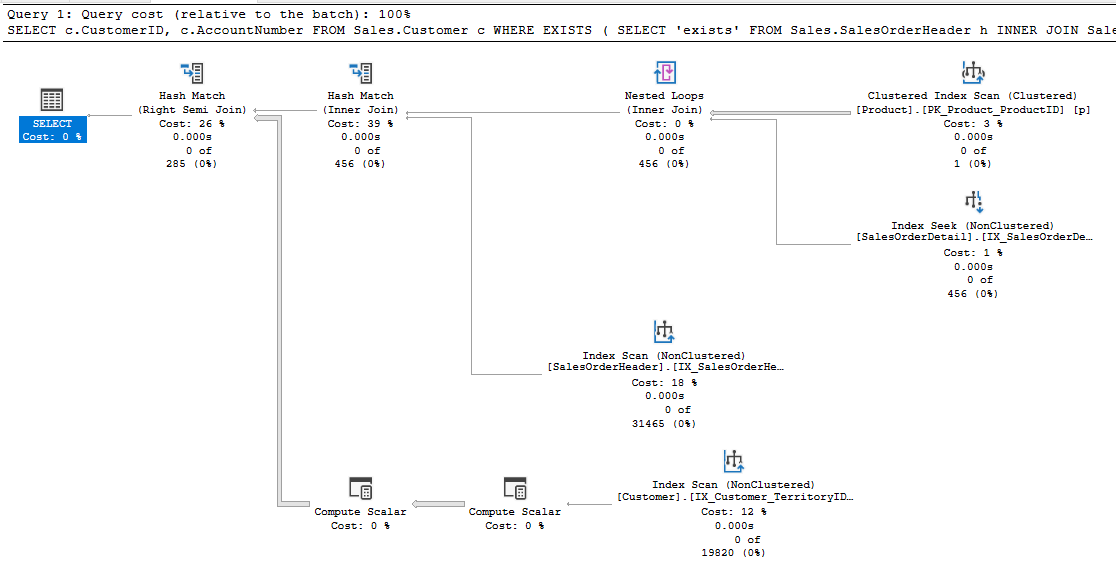
Task: Click the Customer Index Scan icon
Action: click(x=734, y=461)
